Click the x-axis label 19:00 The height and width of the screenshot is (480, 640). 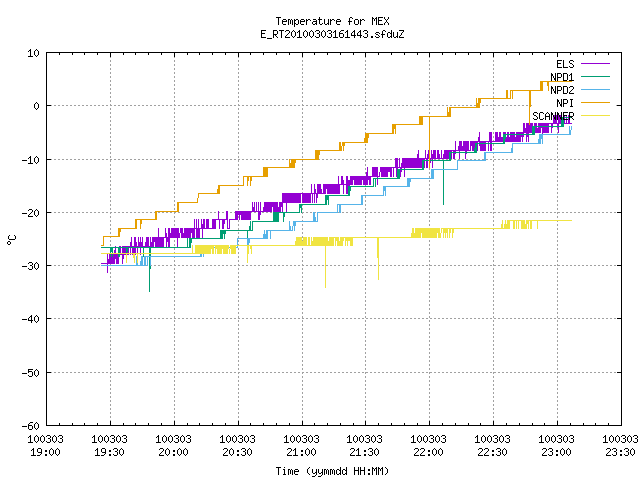click(x=45, y=452)
